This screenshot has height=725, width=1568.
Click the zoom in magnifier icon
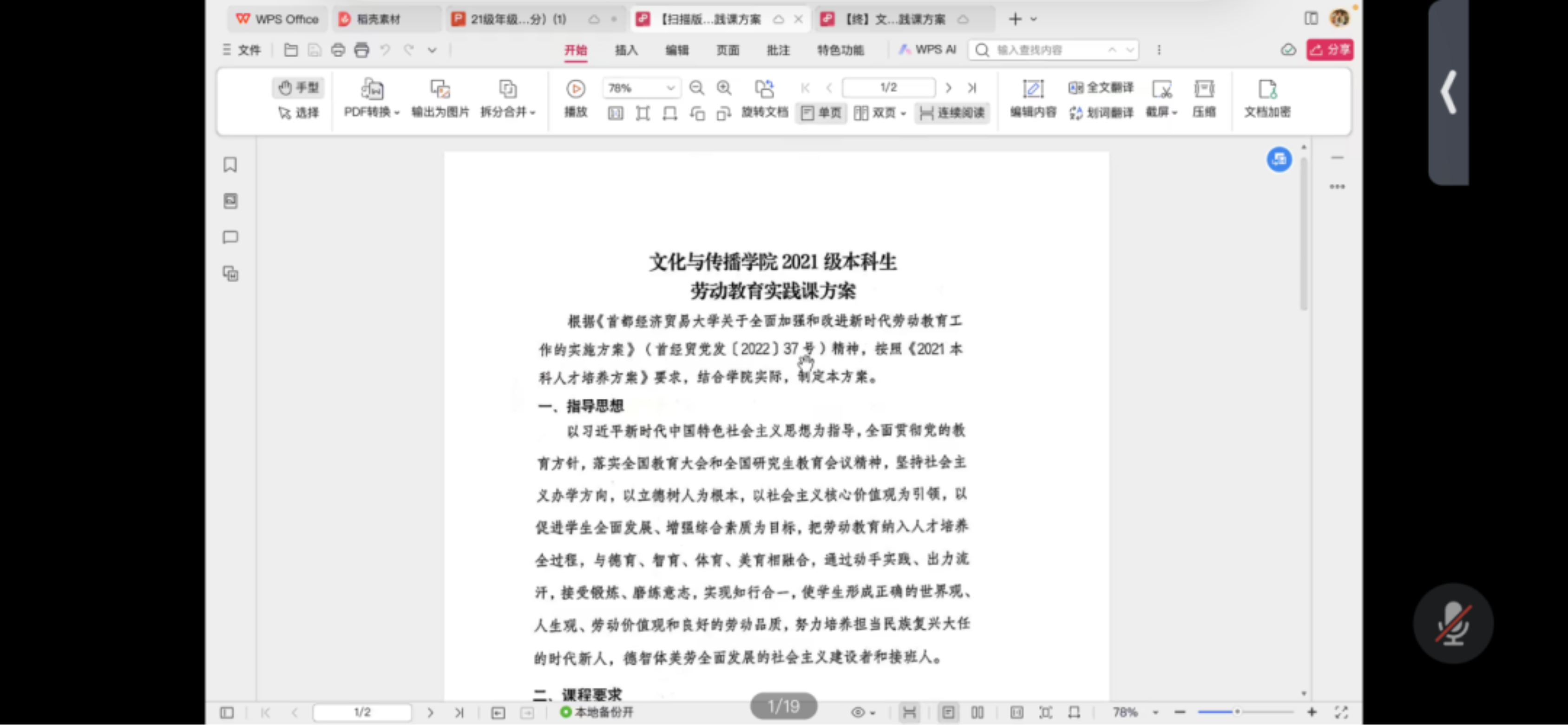click(x=724, y=88)
